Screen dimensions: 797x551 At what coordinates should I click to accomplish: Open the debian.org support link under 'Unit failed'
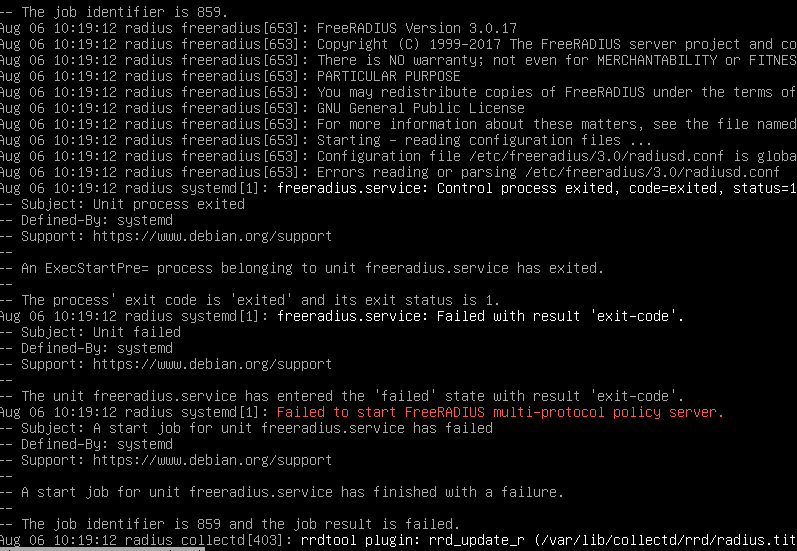tap(212, 364)
